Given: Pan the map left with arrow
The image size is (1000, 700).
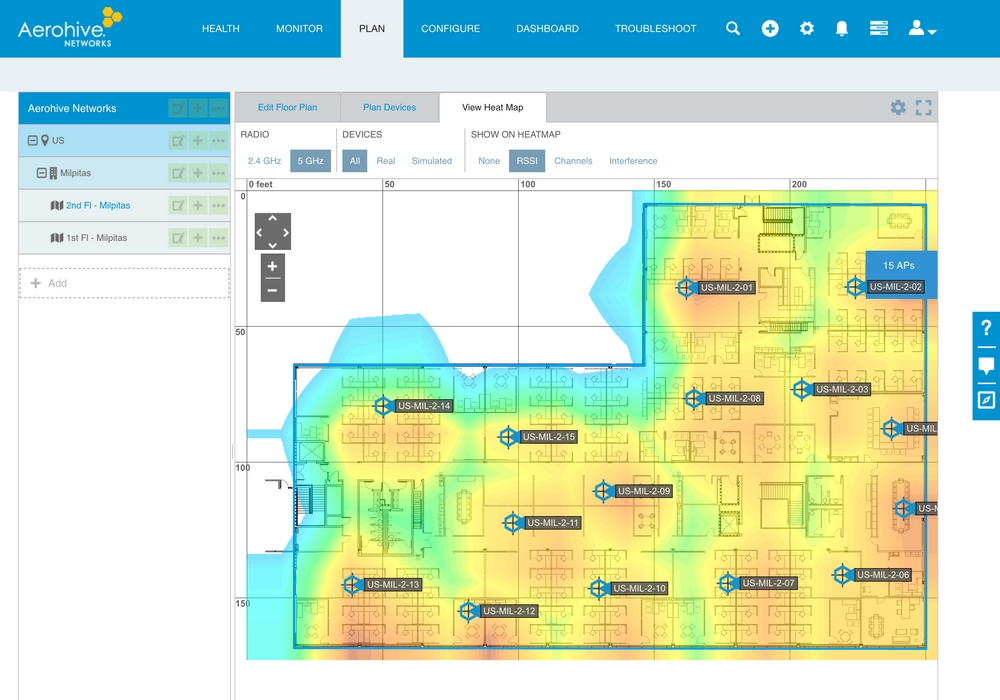Looking at the screenshot, I should click(x=260, y=232).
